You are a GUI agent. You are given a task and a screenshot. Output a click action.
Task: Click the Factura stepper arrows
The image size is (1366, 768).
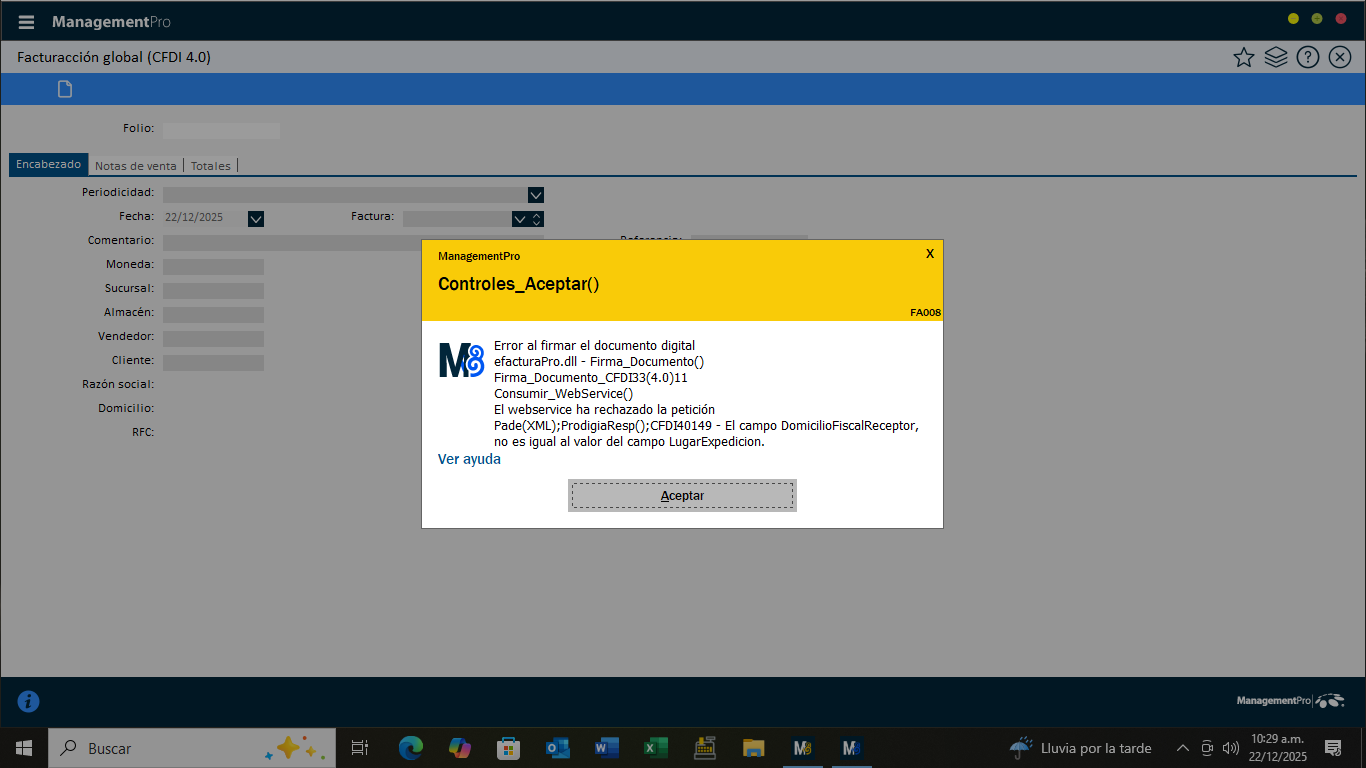(x=537, y=219)
